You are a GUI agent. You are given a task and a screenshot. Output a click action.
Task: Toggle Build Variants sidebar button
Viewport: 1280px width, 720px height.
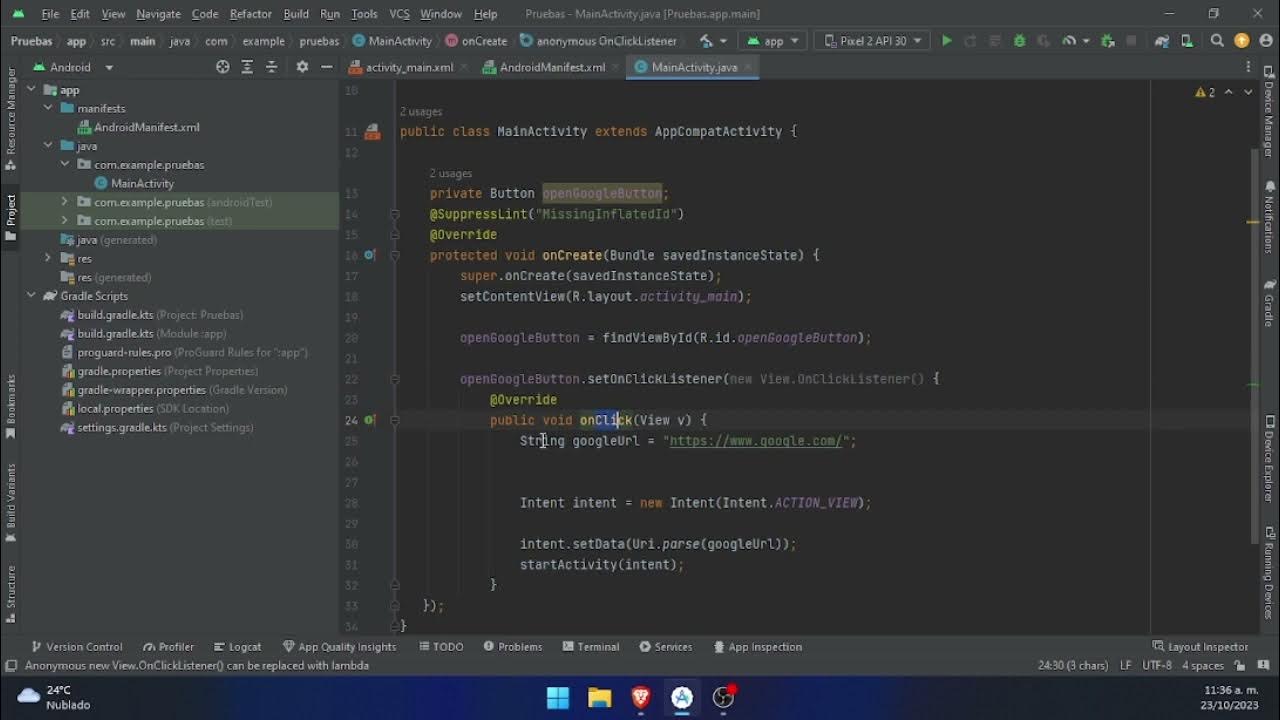point(11,501)
